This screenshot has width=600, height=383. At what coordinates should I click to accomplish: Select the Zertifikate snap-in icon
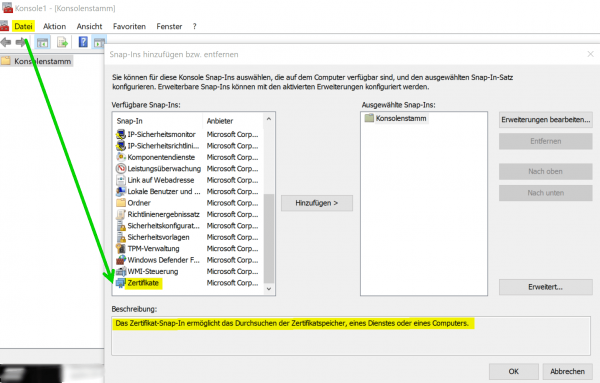pyautogui.click(x=121, y=283)
